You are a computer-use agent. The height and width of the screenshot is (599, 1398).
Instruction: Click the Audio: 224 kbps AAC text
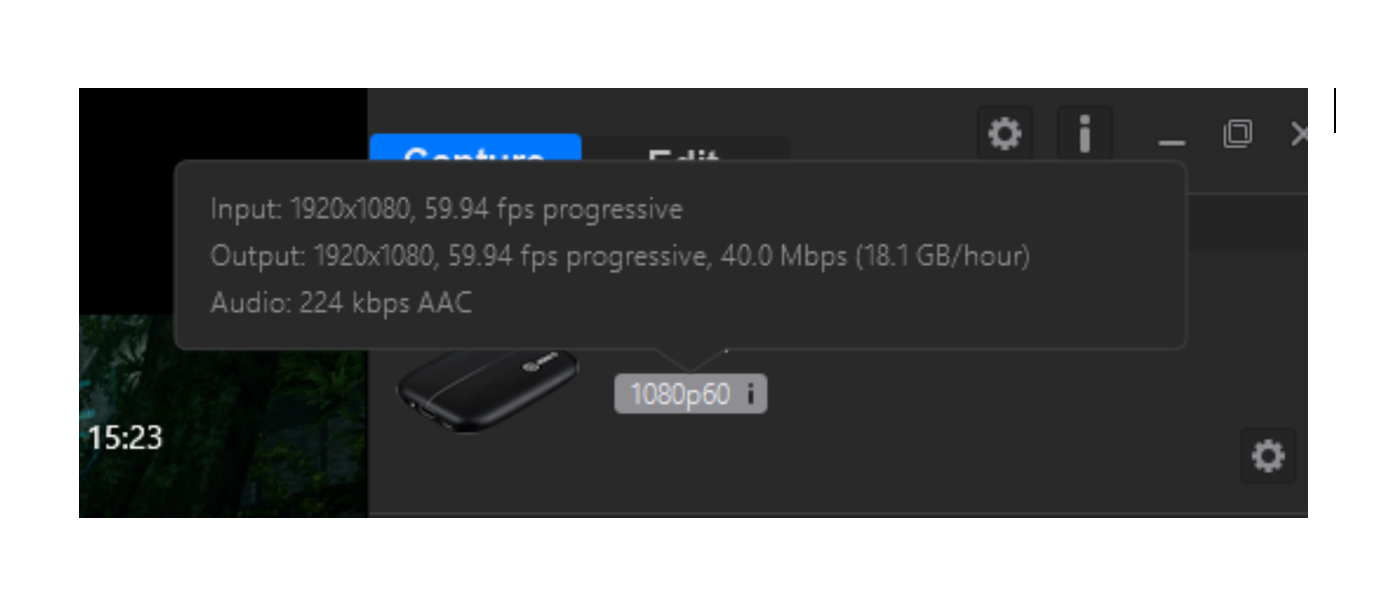pos(341,302)
